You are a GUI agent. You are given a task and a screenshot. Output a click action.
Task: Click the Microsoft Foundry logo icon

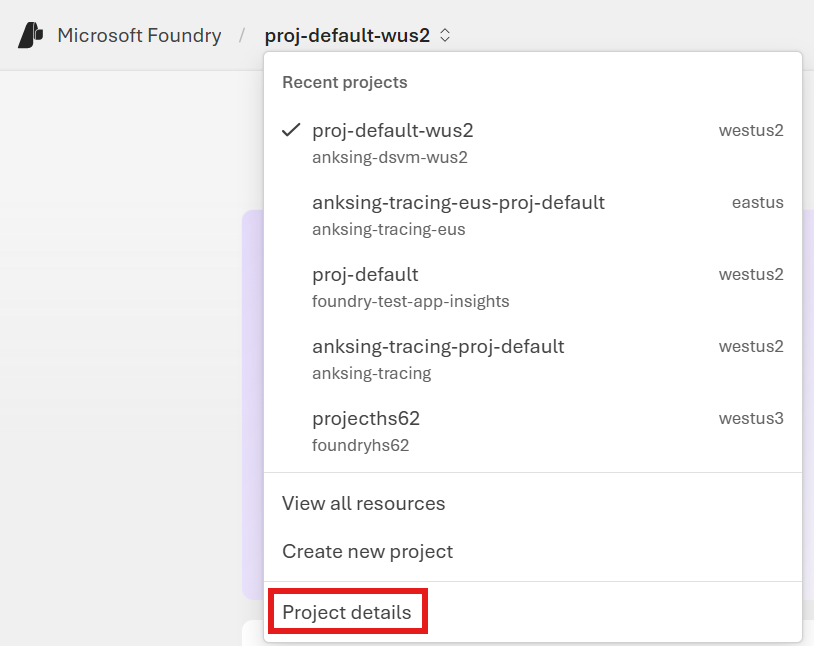[31, 35]
